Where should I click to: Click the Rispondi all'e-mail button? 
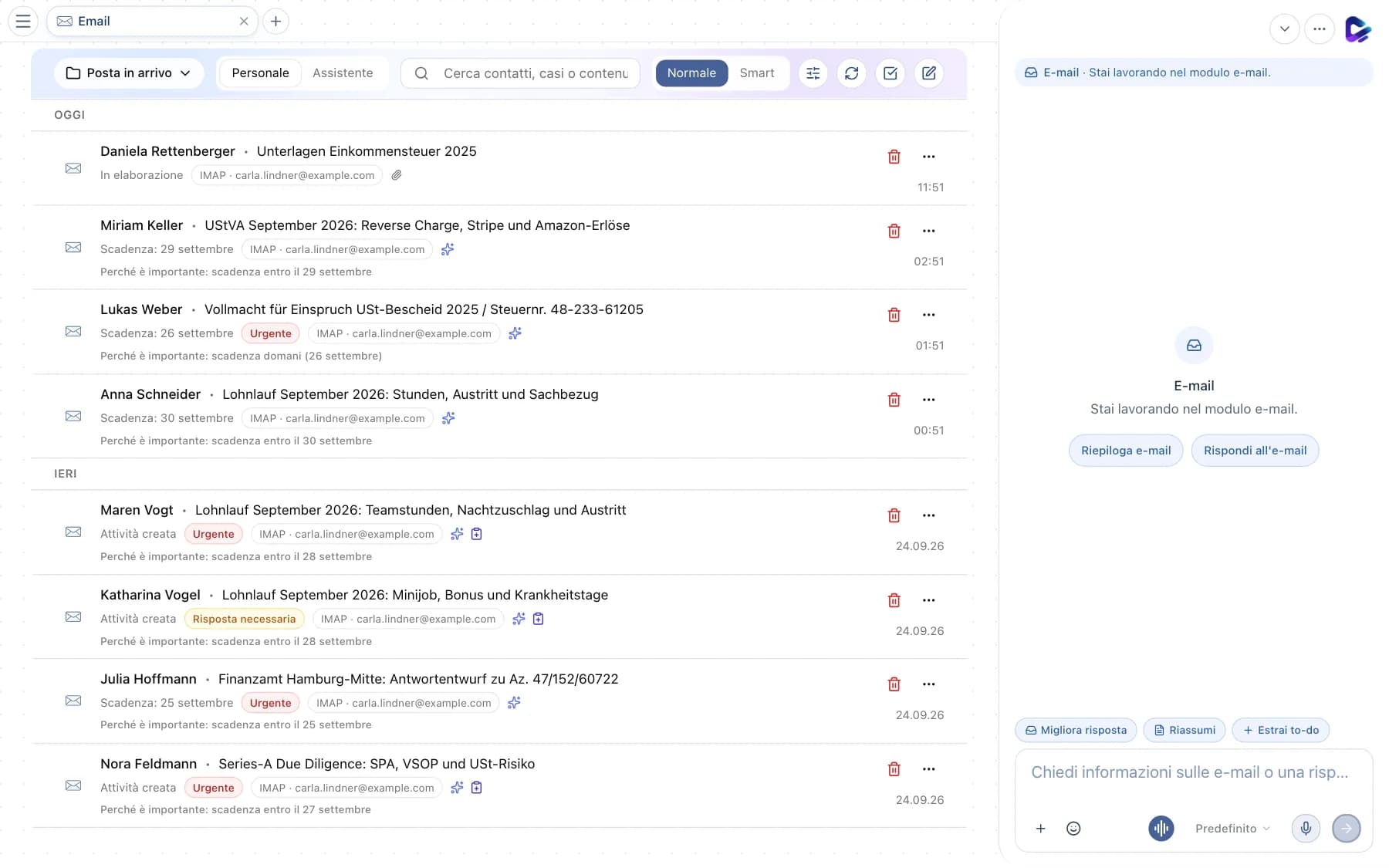(1256, 451)
